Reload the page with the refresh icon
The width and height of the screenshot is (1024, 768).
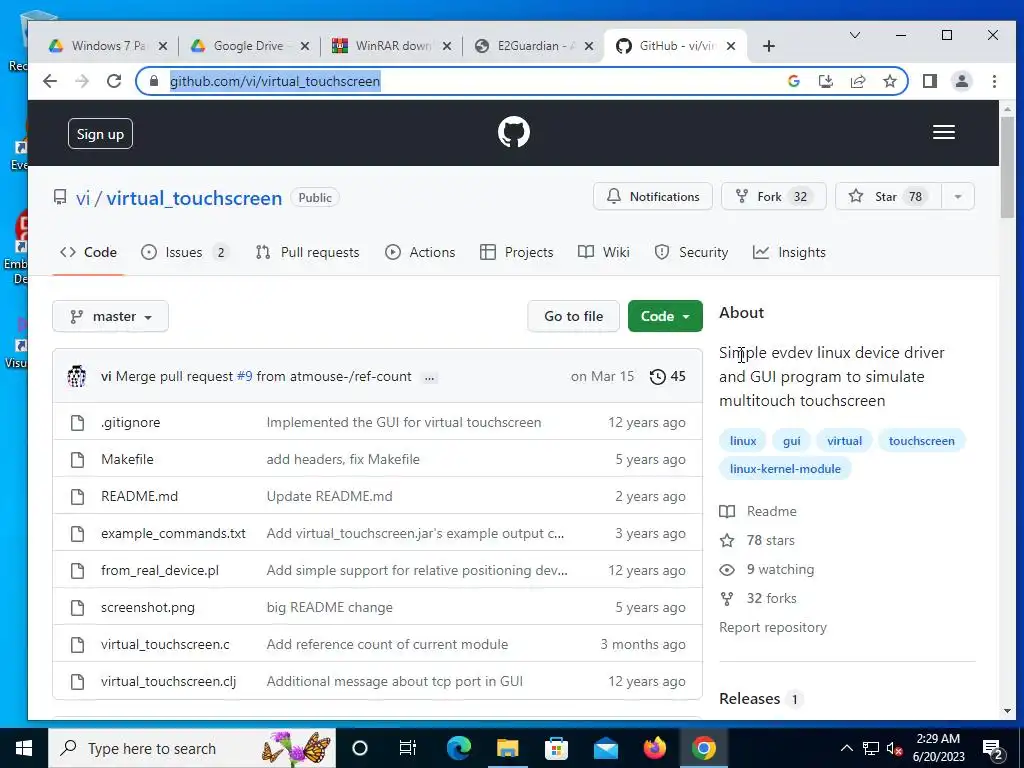point(114,81)
